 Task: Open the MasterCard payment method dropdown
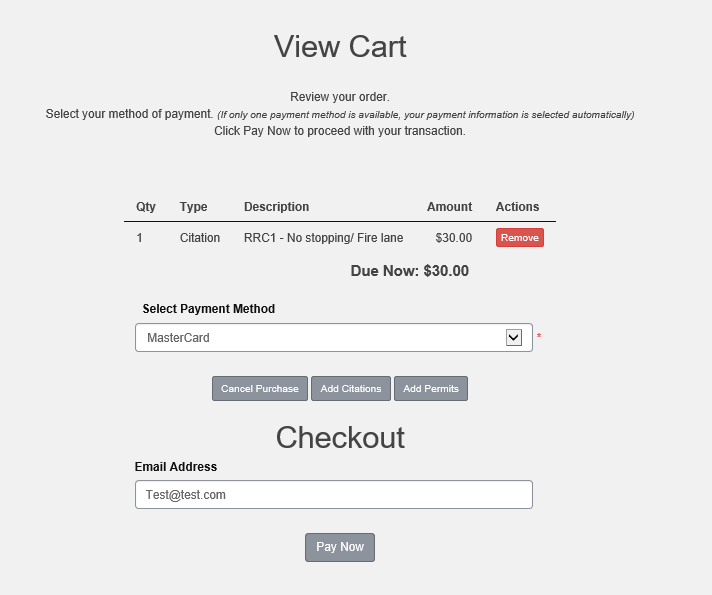click(x=334, y=337)
